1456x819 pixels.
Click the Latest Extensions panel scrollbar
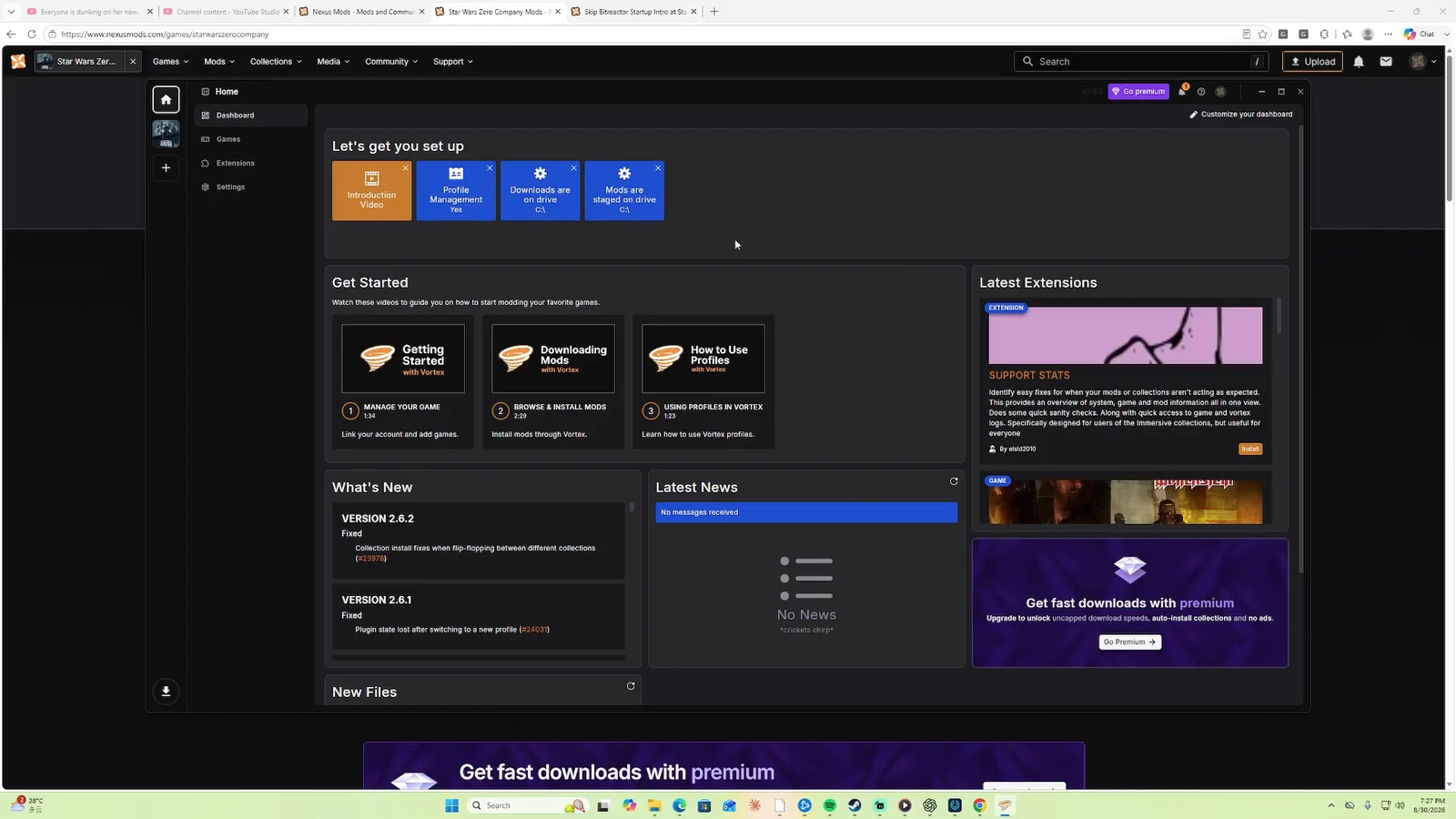coord(1279,316)
